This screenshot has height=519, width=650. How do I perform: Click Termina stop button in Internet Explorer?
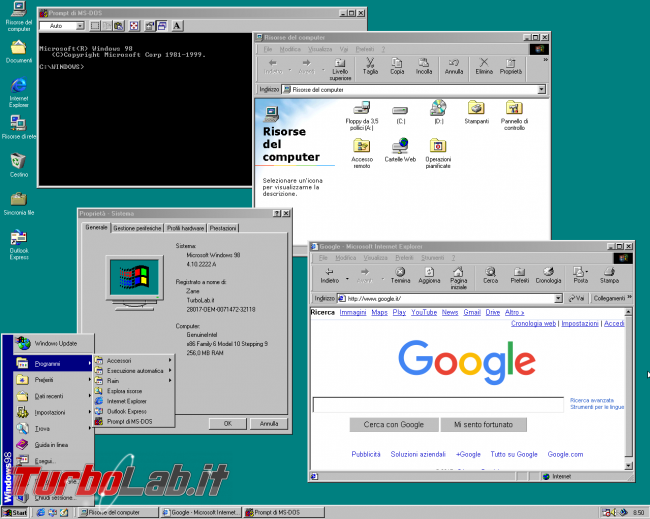400,275
